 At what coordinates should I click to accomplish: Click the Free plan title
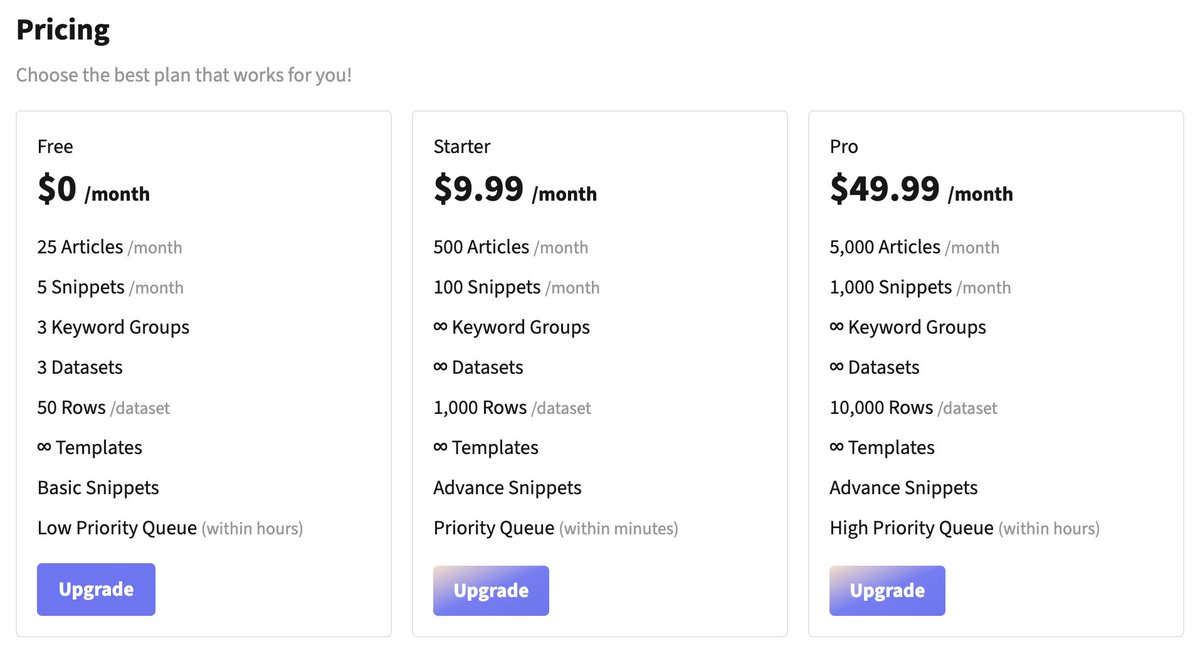click(55, 147)
